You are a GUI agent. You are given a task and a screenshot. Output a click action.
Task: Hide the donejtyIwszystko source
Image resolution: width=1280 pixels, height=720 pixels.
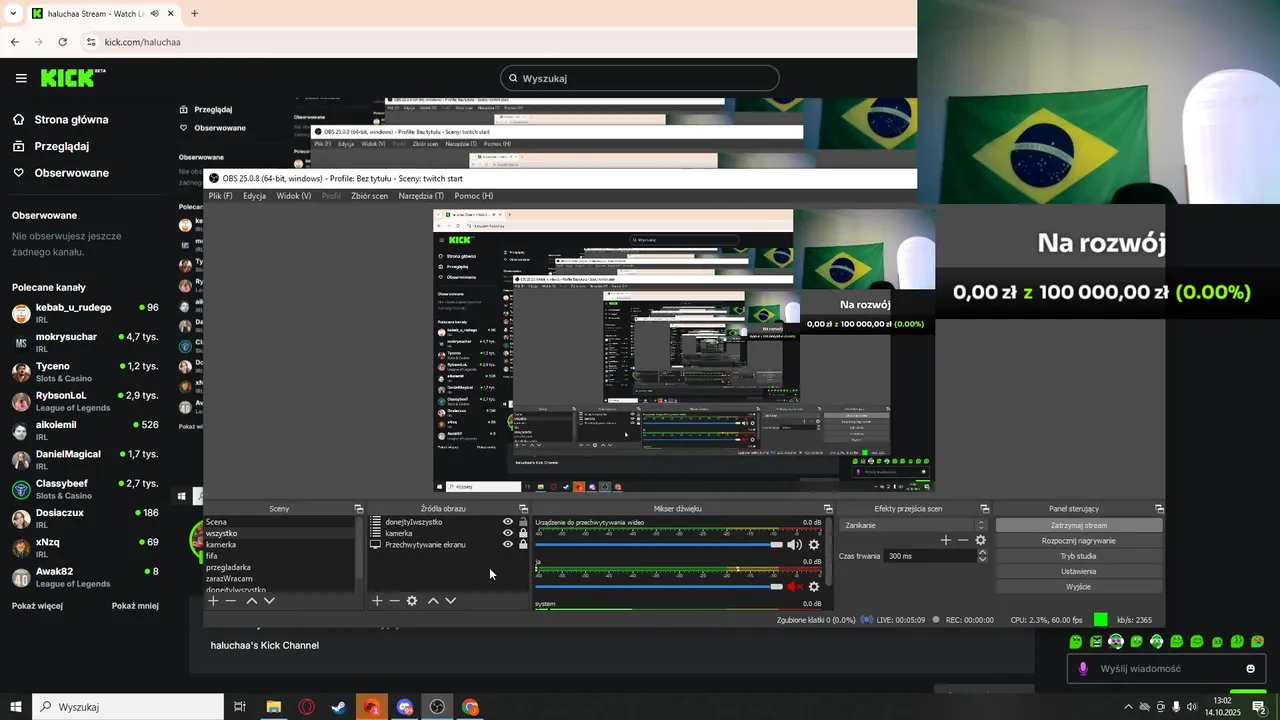(508, 522)
